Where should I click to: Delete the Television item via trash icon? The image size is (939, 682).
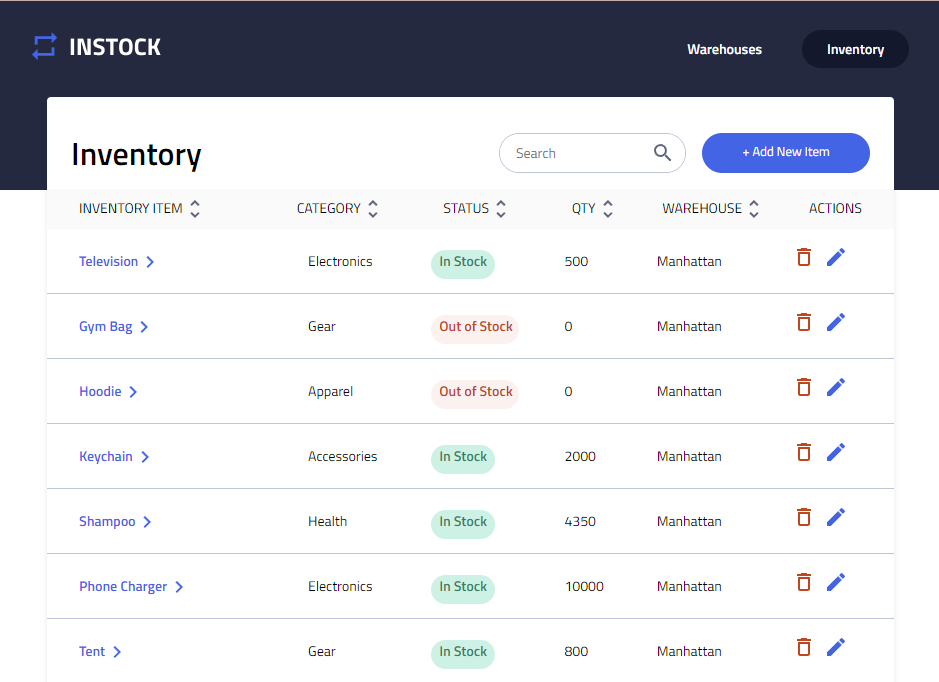coord(803,257)
